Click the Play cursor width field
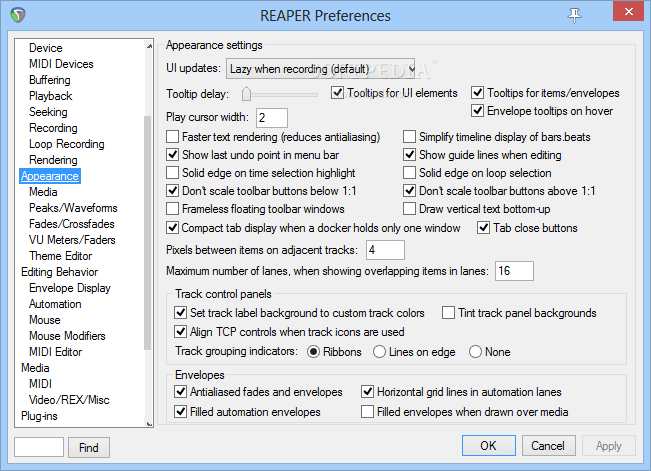The height and width of the screenshot is (471, 651). tap(272, 118)
